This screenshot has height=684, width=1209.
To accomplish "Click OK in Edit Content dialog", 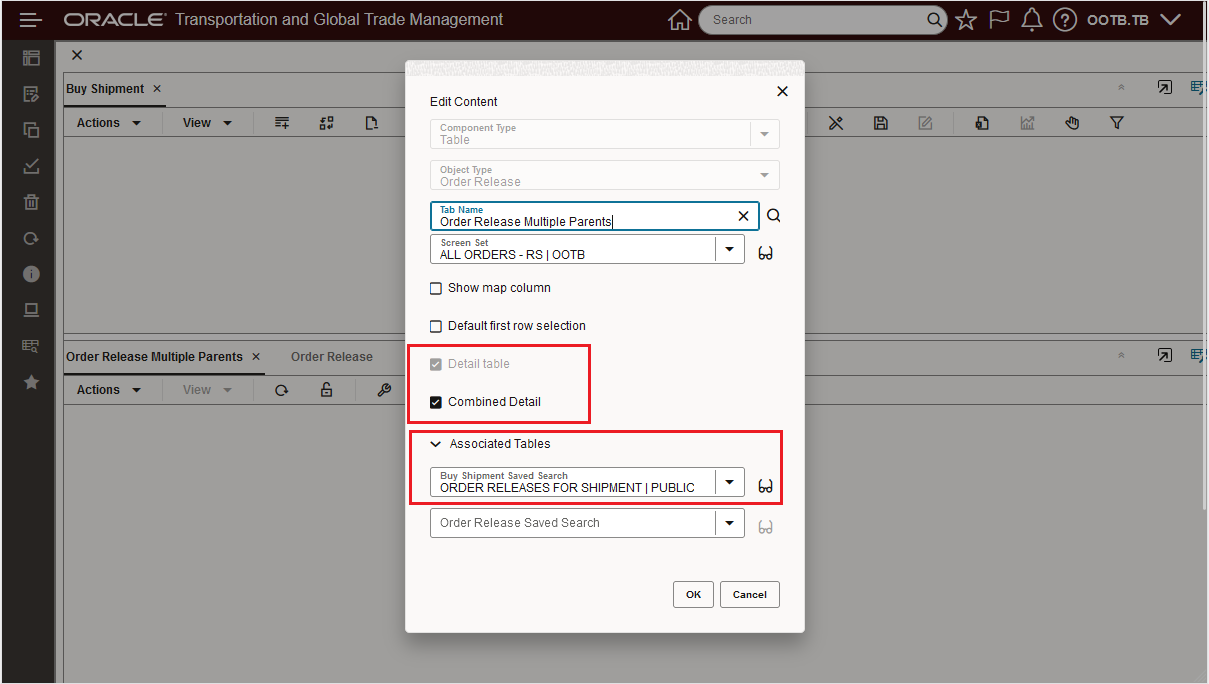I will point(693,594).
